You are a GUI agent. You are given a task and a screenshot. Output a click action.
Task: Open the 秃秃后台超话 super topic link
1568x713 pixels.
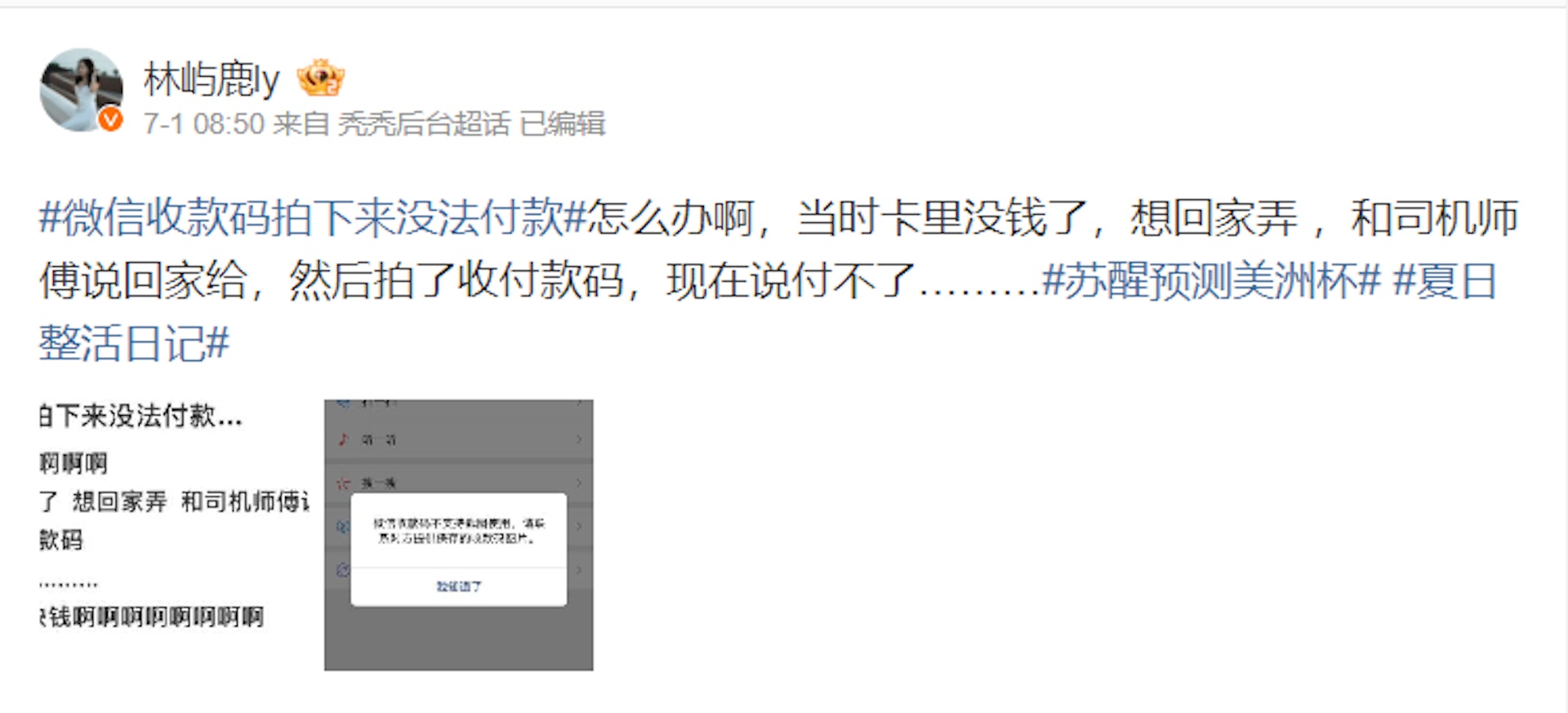[x=424, y=124]
